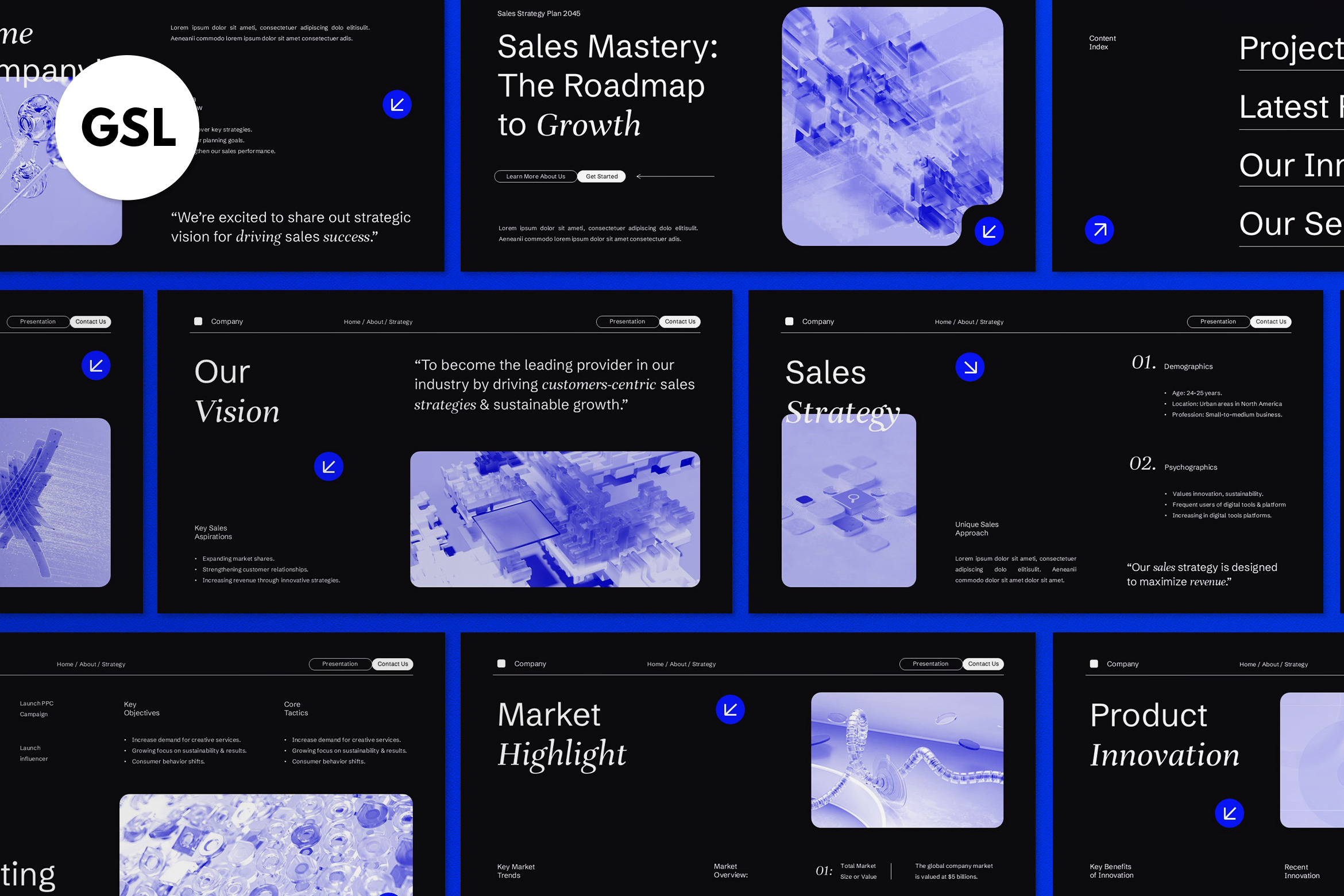Click the white square beside Company on Sales Strategy slide
The height and width of the screenshot is (896, 1344).
click(x=789, y=322)
